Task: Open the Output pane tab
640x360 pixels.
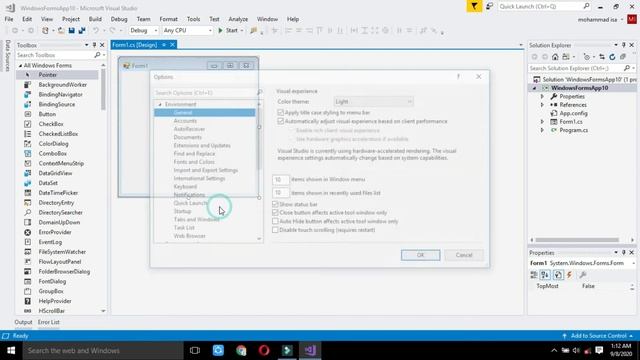Action: 23,322
